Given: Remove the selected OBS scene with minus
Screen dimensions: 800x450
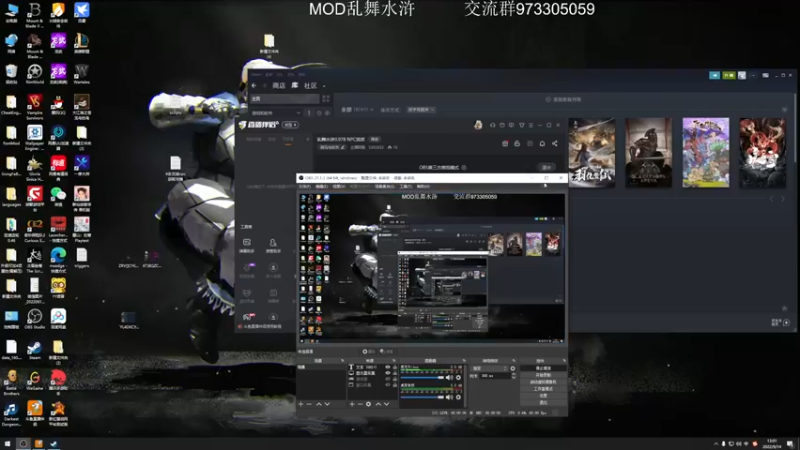Looking at the screenshot, I should click(x=309, y=404).
